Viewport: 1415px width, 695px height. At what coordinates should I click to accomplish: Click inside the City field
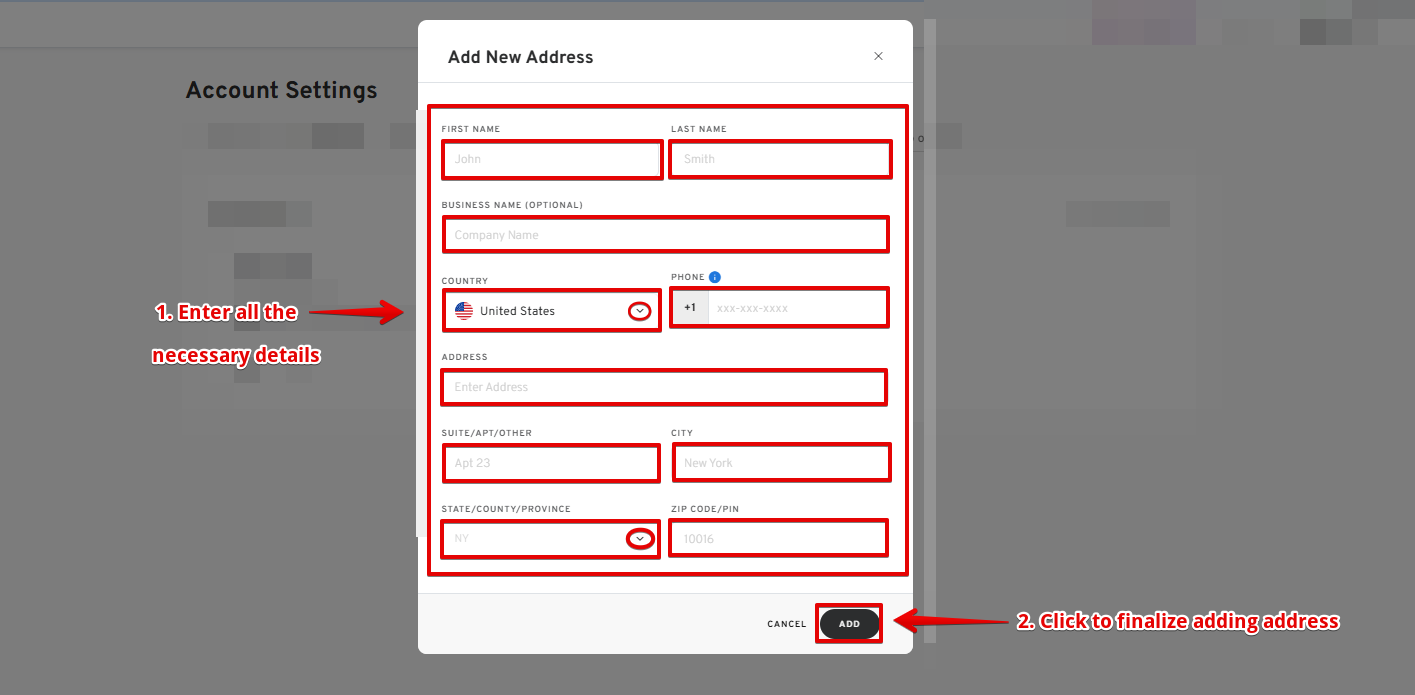coord(779,463)
